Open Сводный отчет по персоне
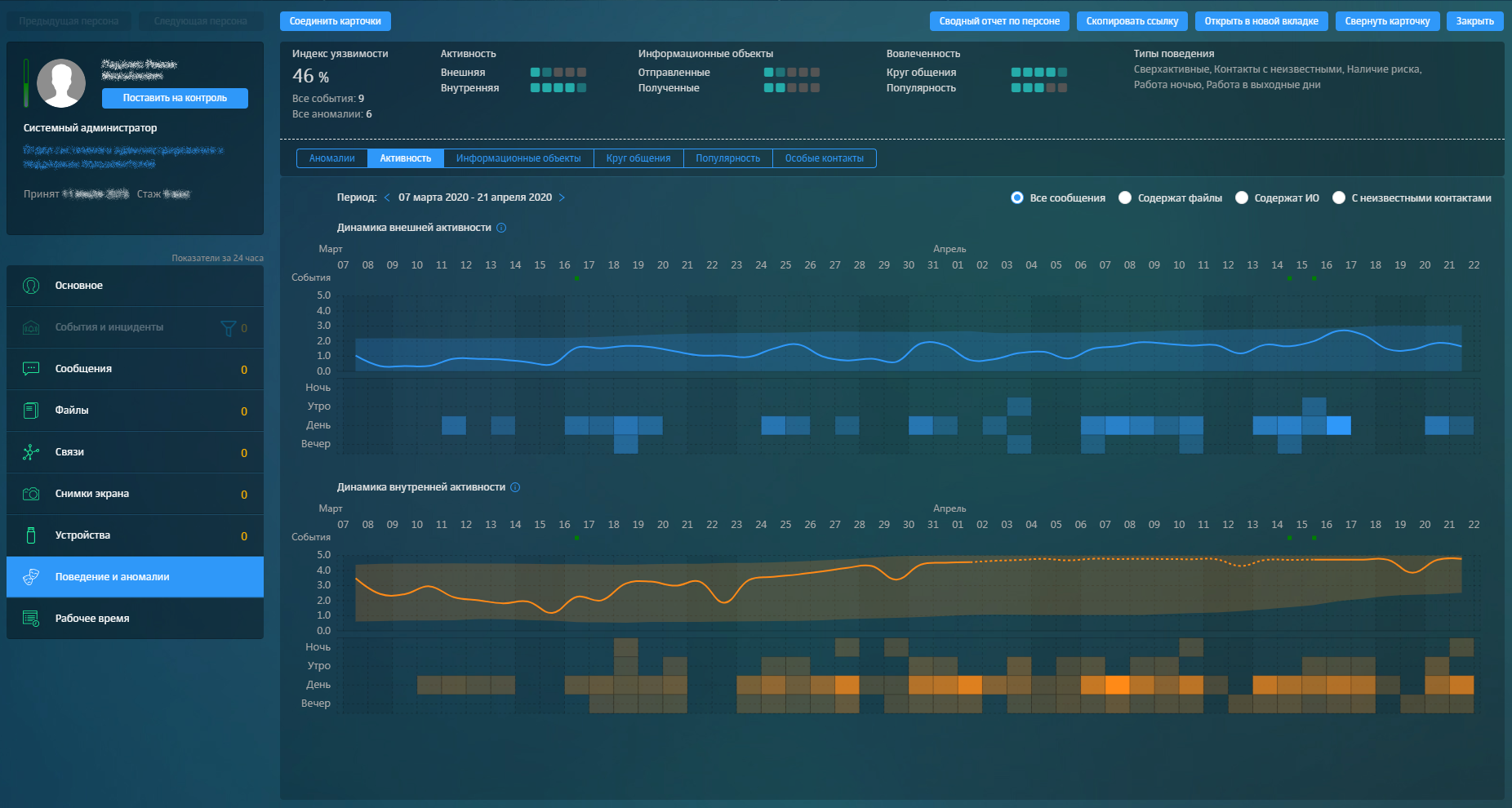Screen dimensions: 1512x808 999,21
